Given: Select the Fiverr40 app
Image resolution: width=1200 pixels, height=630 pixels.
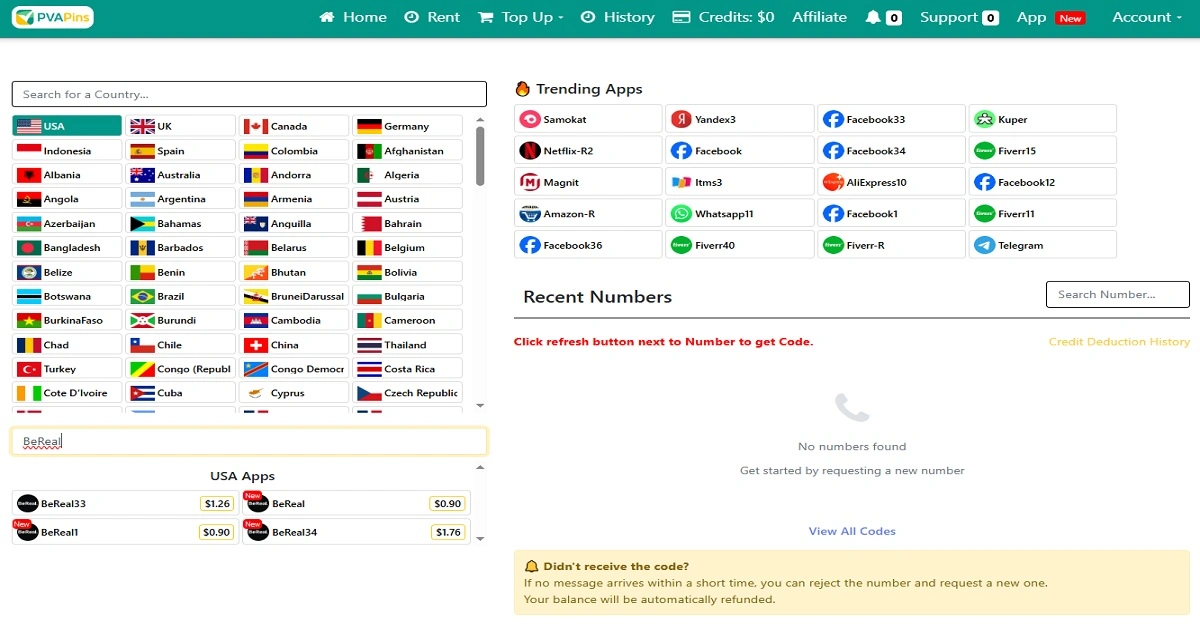Looking at the screenshot, I should [x=739, y=245].
